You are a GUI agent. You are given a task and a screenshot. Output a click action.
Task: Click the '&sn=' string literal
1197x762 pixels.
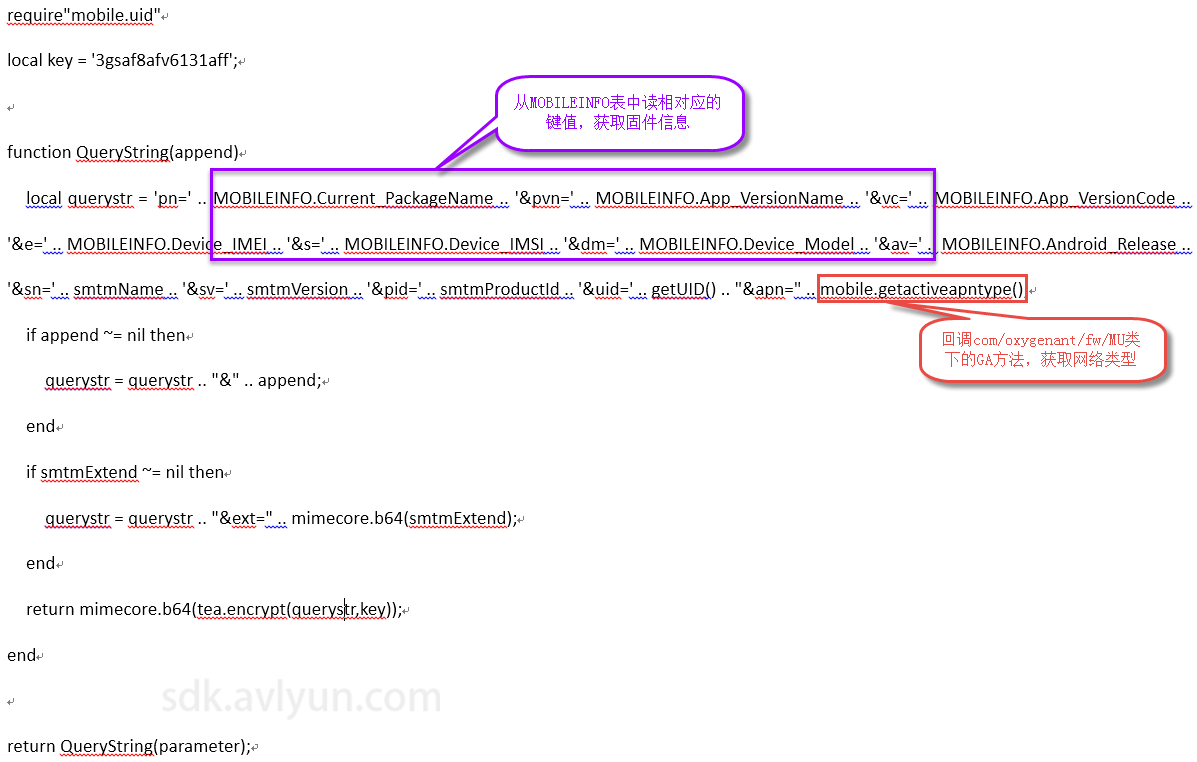point(31,289)
